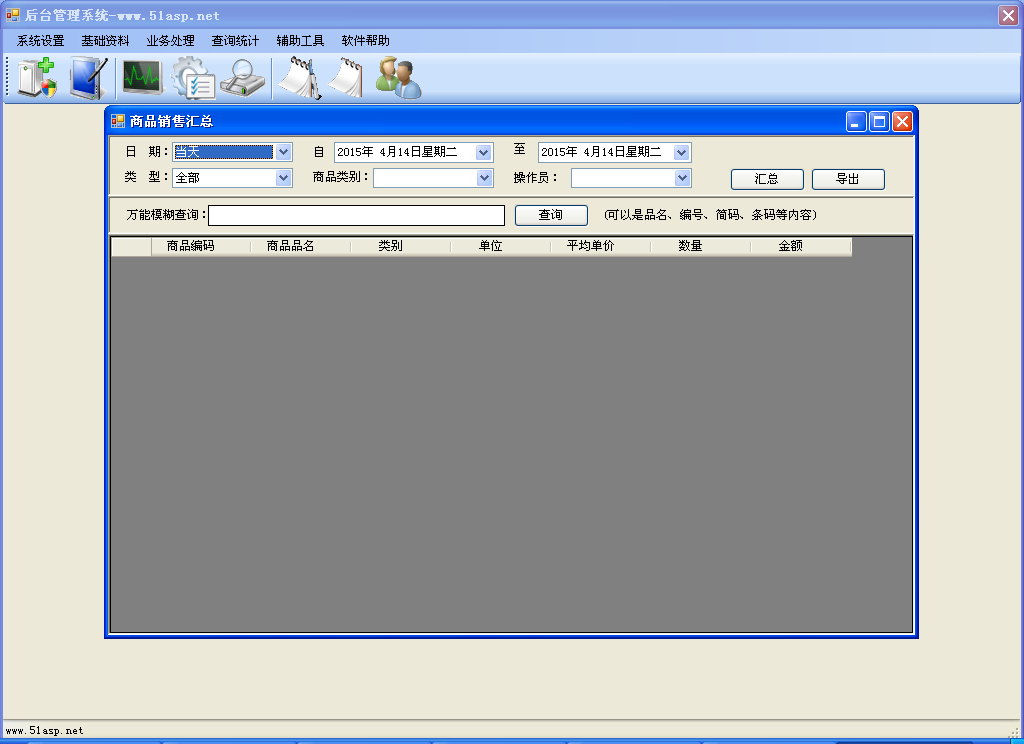Maximize the 商品销售汇总 window
1024x744 pixels.
pyautogui.click(x=879, y=121)
